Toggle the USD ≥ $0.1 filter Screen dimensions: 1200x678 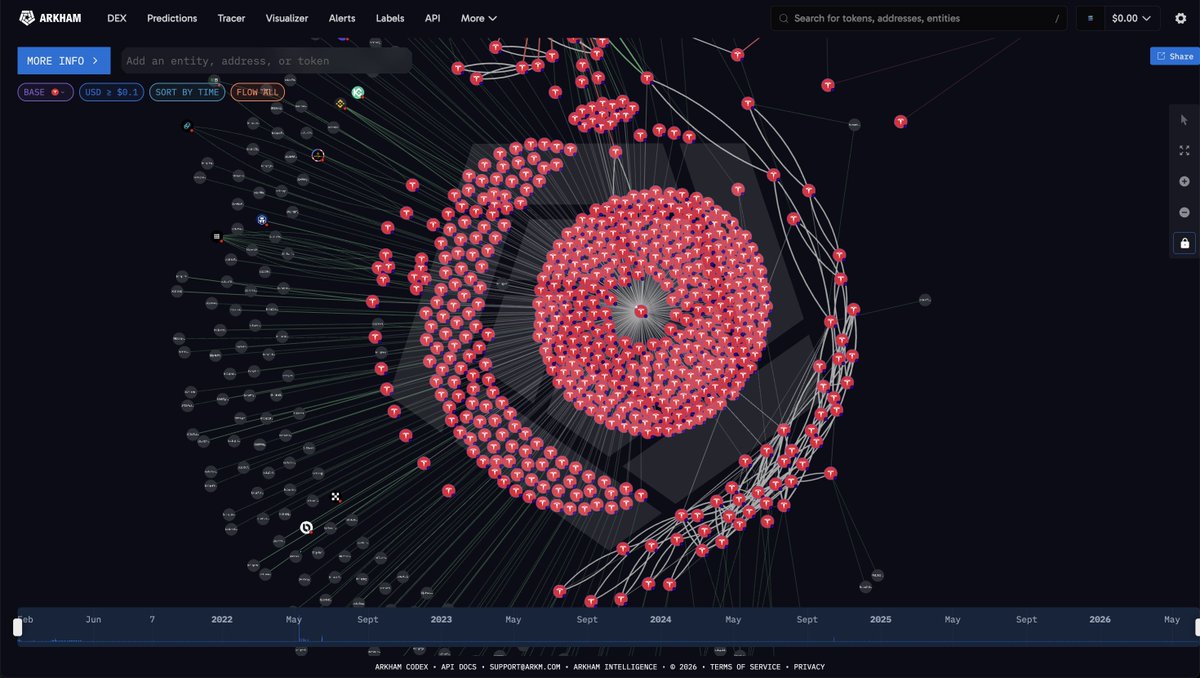point(112,92)
